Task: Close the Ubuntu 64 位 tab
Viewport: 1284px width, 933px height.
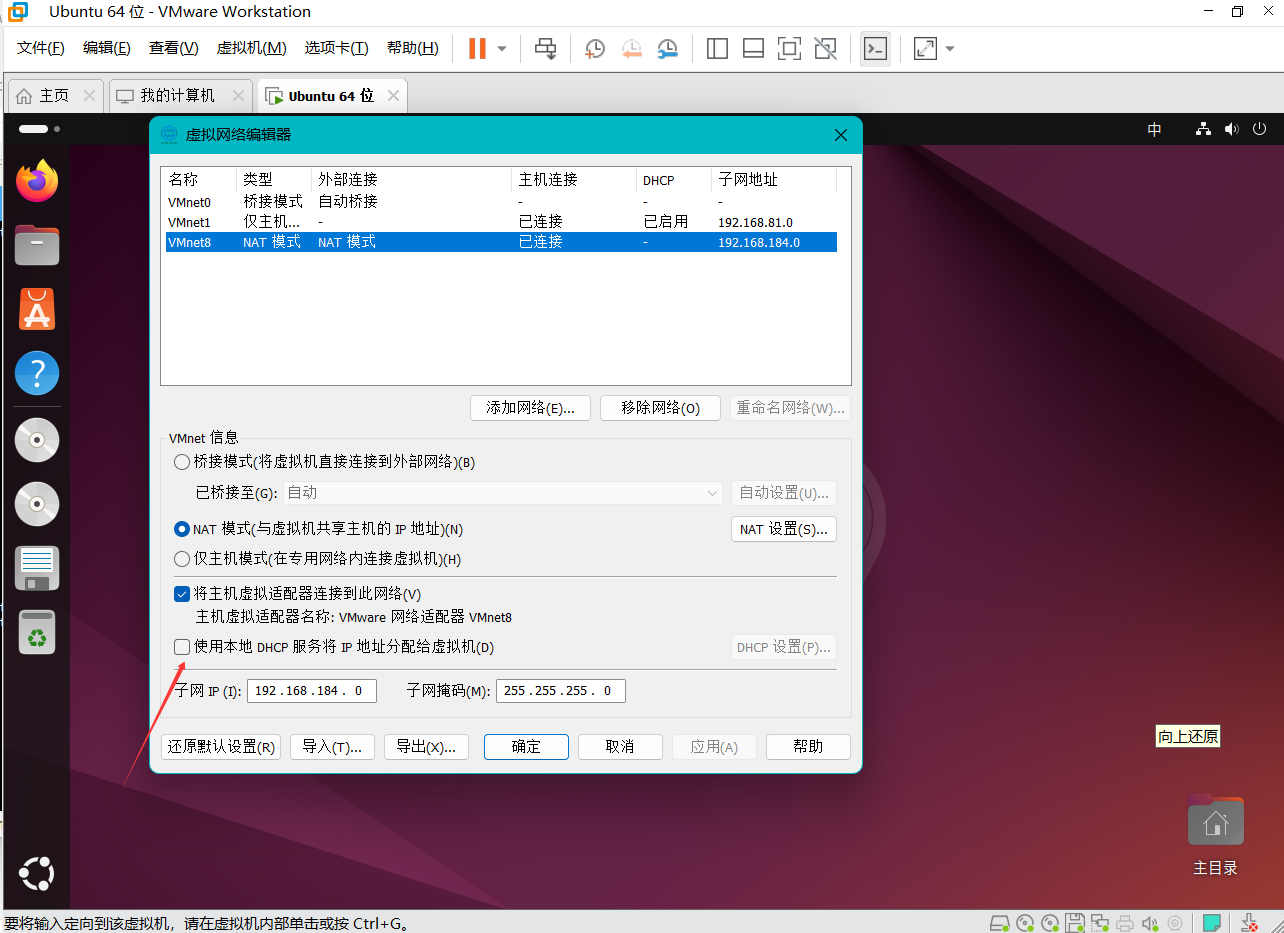Action: click(x=393, y=96)
